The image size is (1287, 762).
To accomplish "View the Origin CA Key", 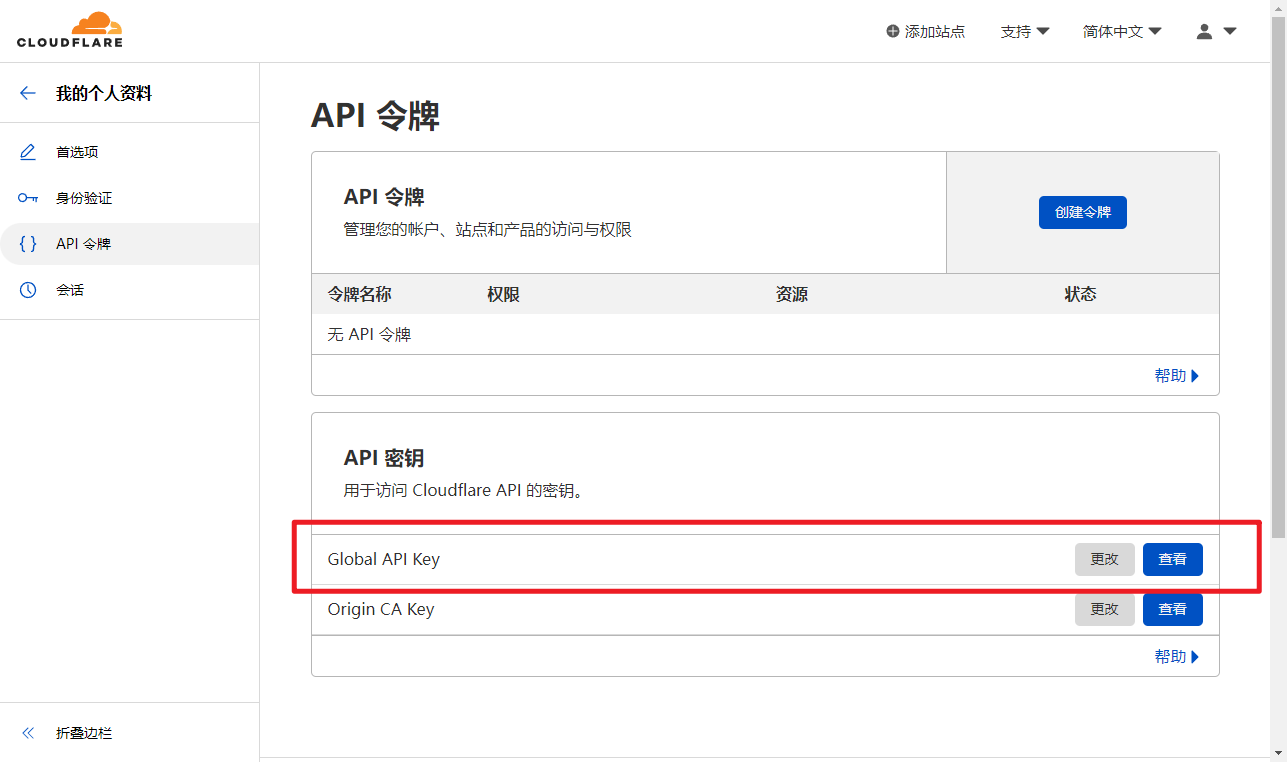I will tap(1172, 610).
